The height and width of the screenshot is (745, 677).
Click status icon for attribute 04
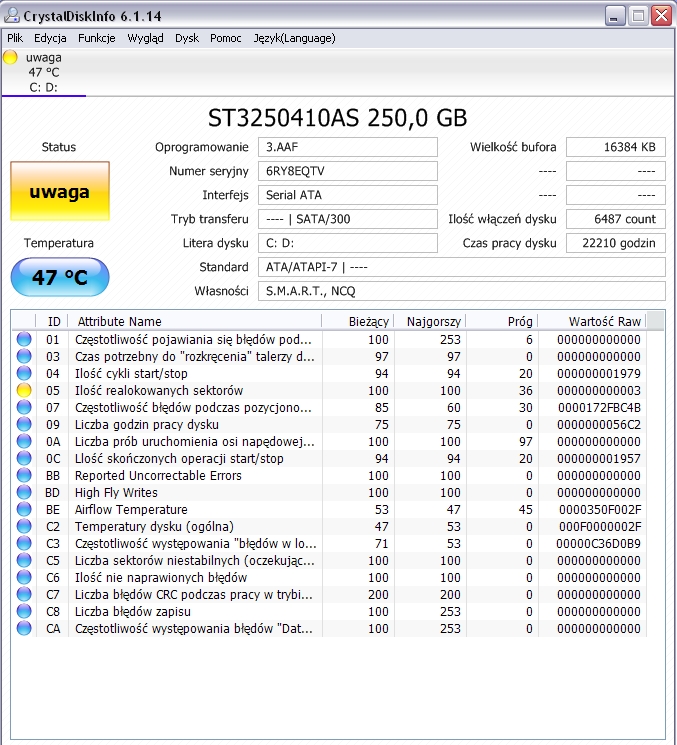pyautogui.click(x=24, y=373)
